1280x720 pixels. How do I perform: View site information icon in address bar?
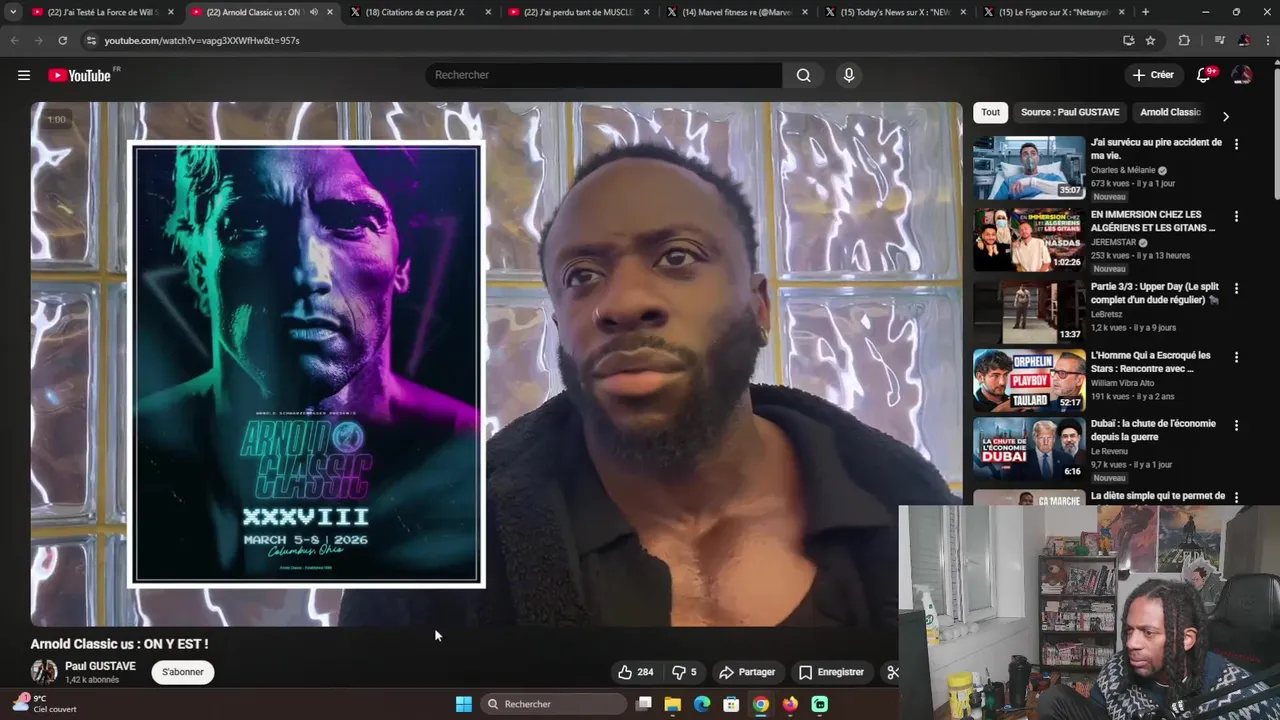point(92,40)
